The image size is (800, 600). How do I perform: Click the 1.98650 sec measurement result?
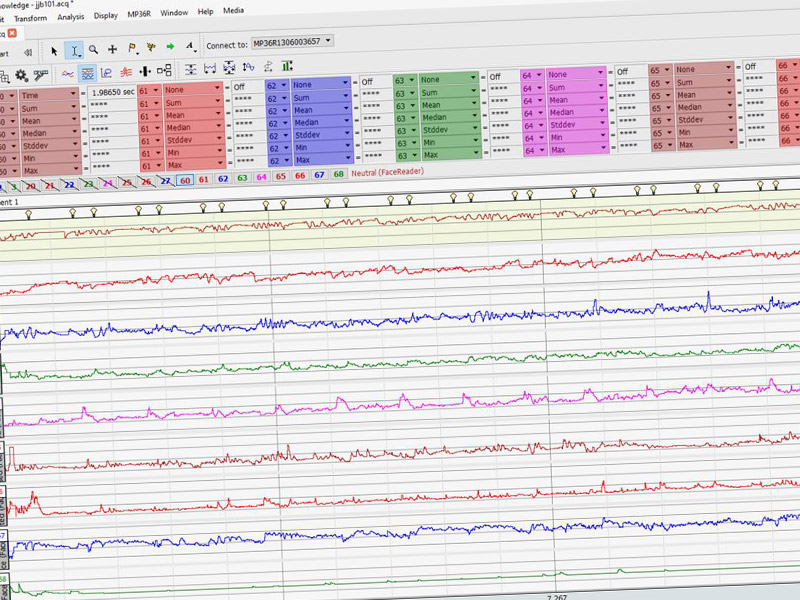pos(111,92)
